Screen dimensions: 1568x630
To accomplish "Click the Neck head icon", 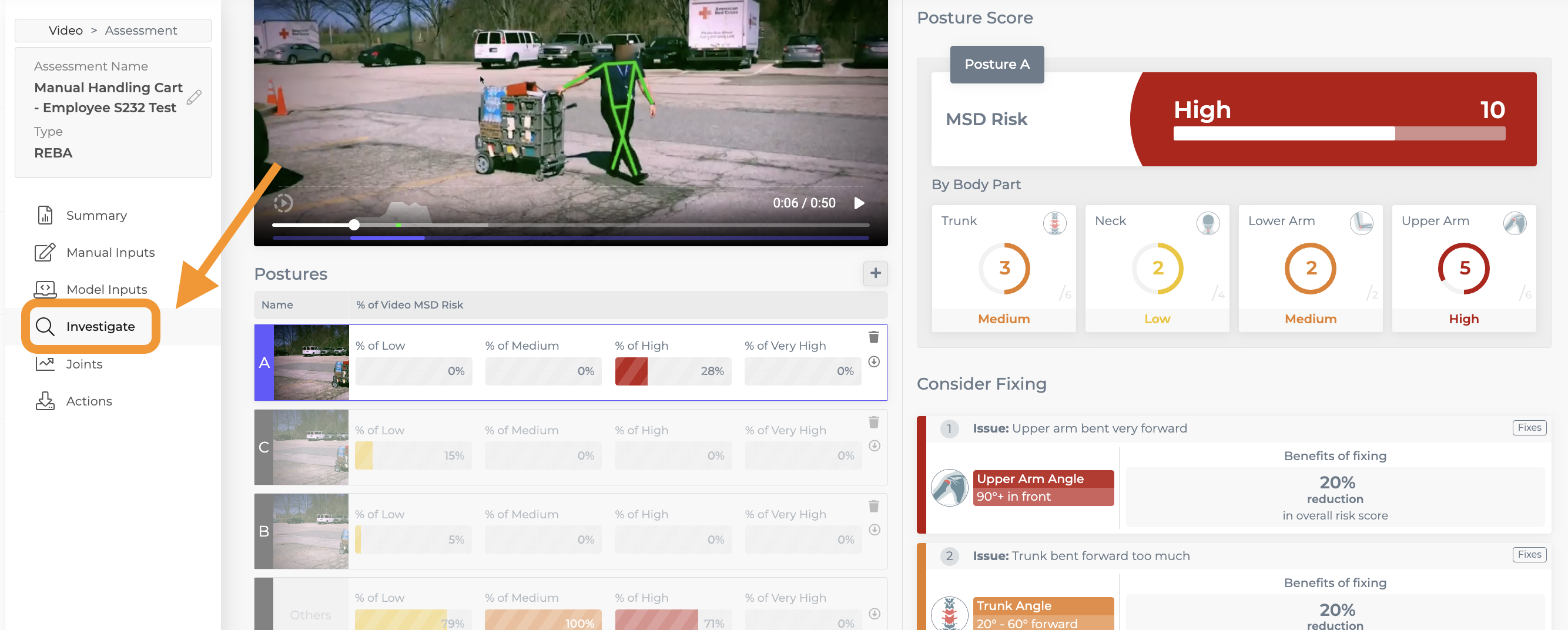I will (x=1208, y=223).
